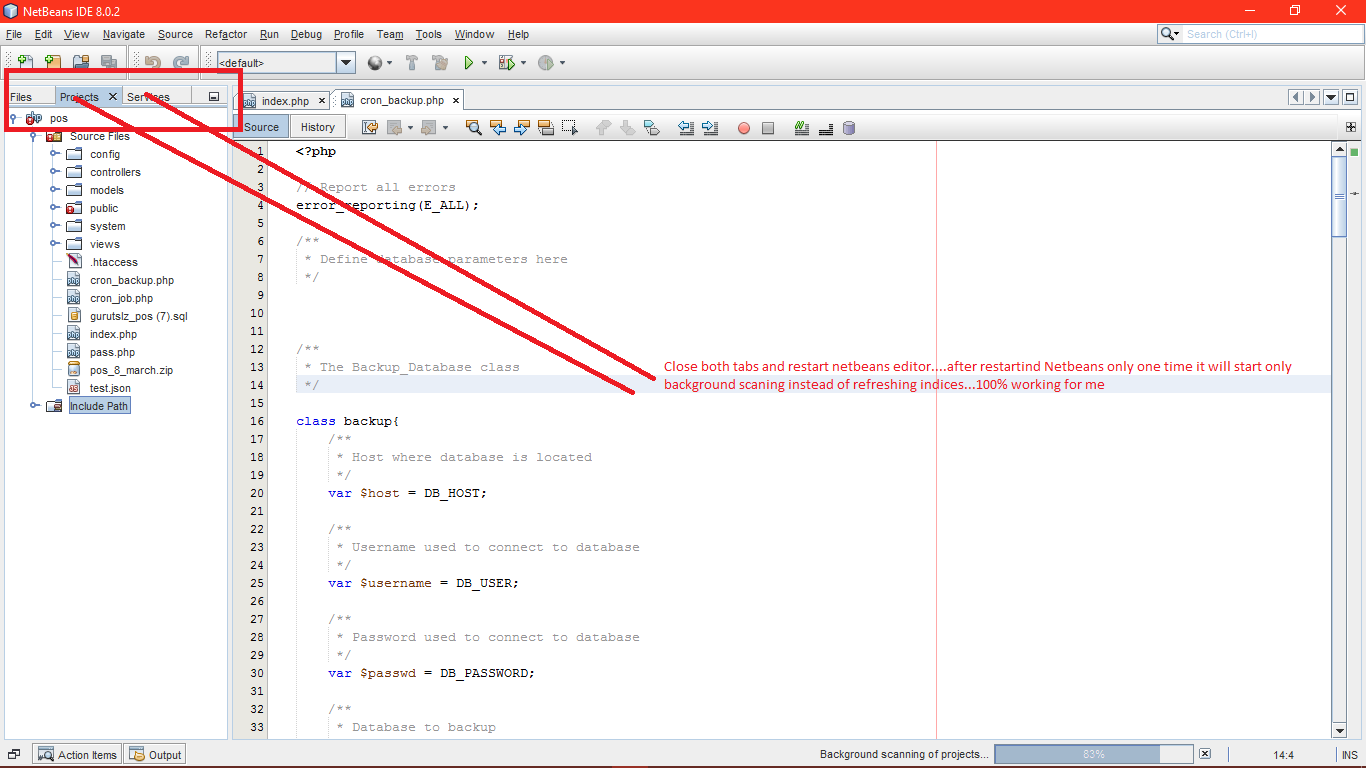Screen dimensions: 1366x768
Task: Click the Toggle Bookmark icon
Action: coord(652,127)
